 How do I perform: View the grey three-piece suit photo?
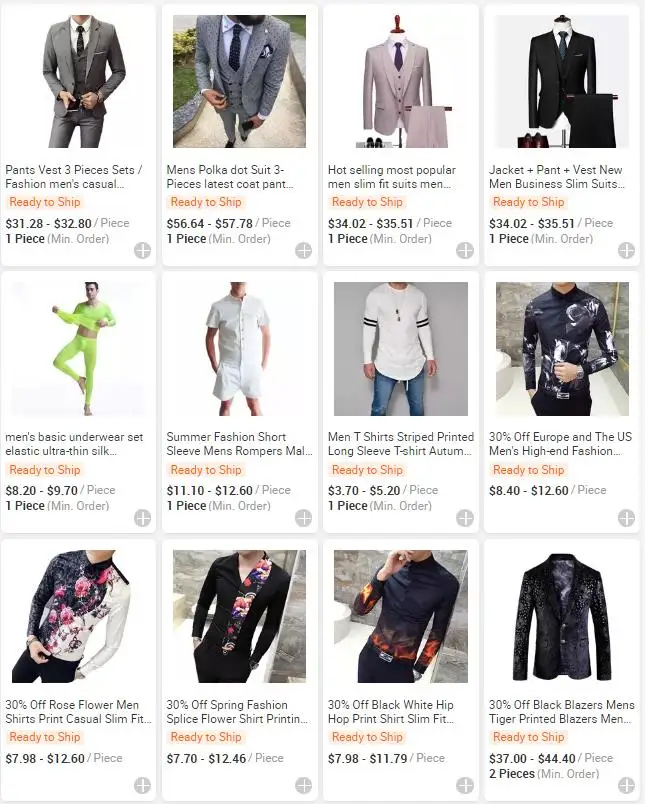(x=78, y=82)
